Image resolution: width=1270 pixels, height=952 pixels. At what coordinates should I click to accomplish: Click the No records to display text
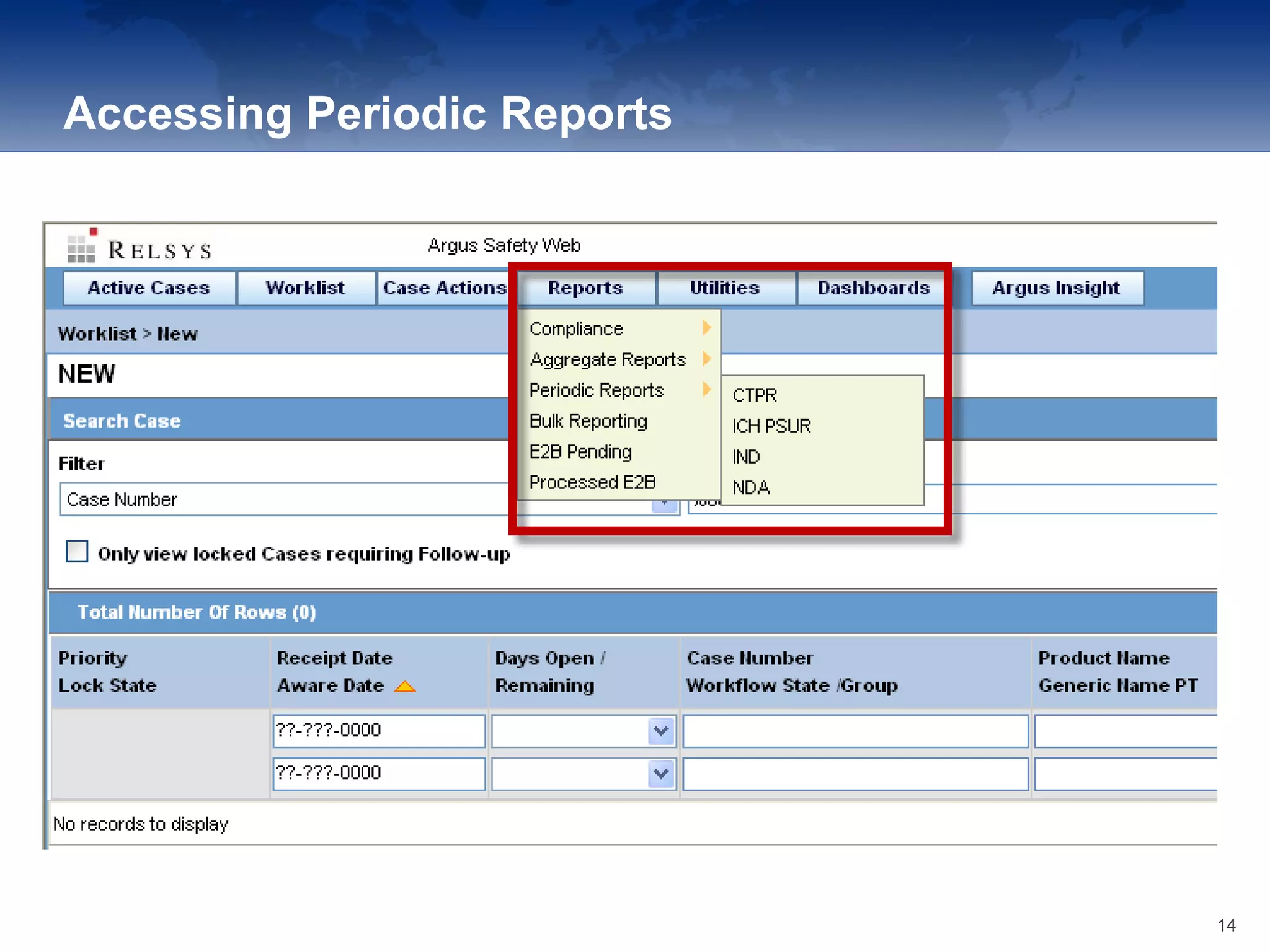coord(141,824)
